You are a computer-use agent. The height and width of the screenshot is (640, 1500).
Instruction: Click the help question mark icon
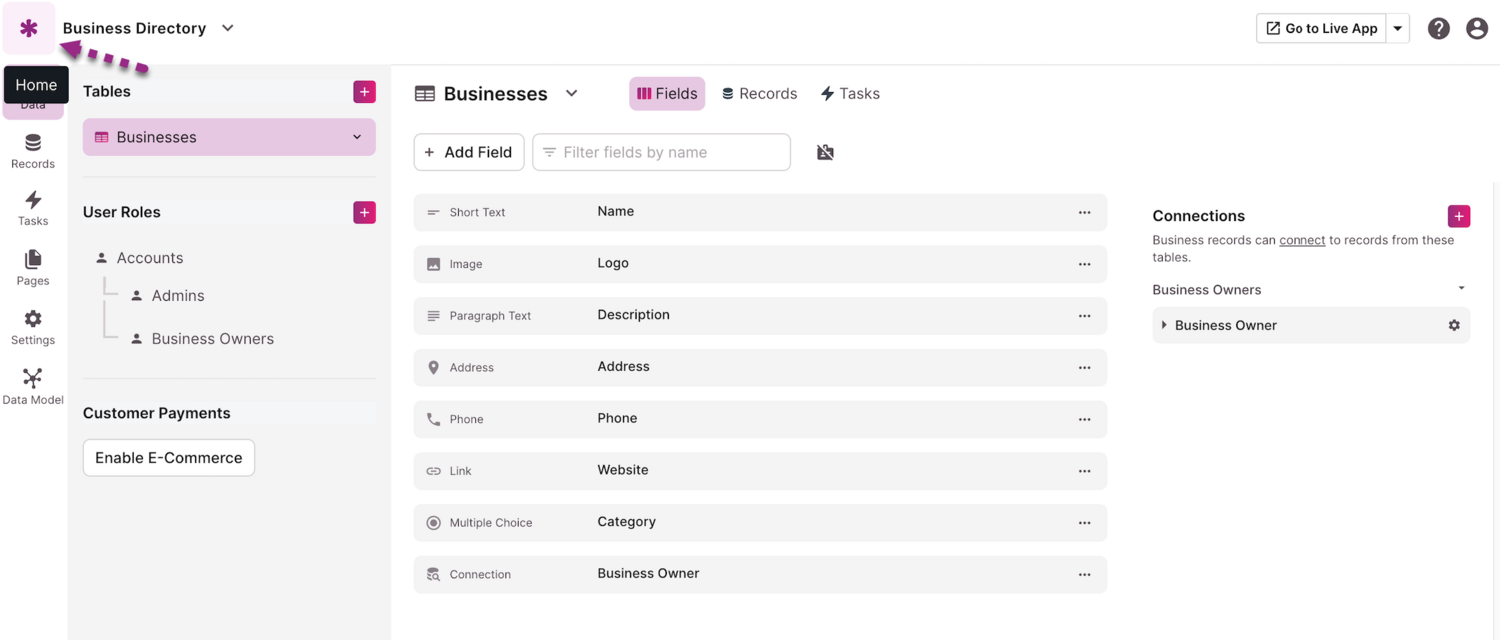1438,28
